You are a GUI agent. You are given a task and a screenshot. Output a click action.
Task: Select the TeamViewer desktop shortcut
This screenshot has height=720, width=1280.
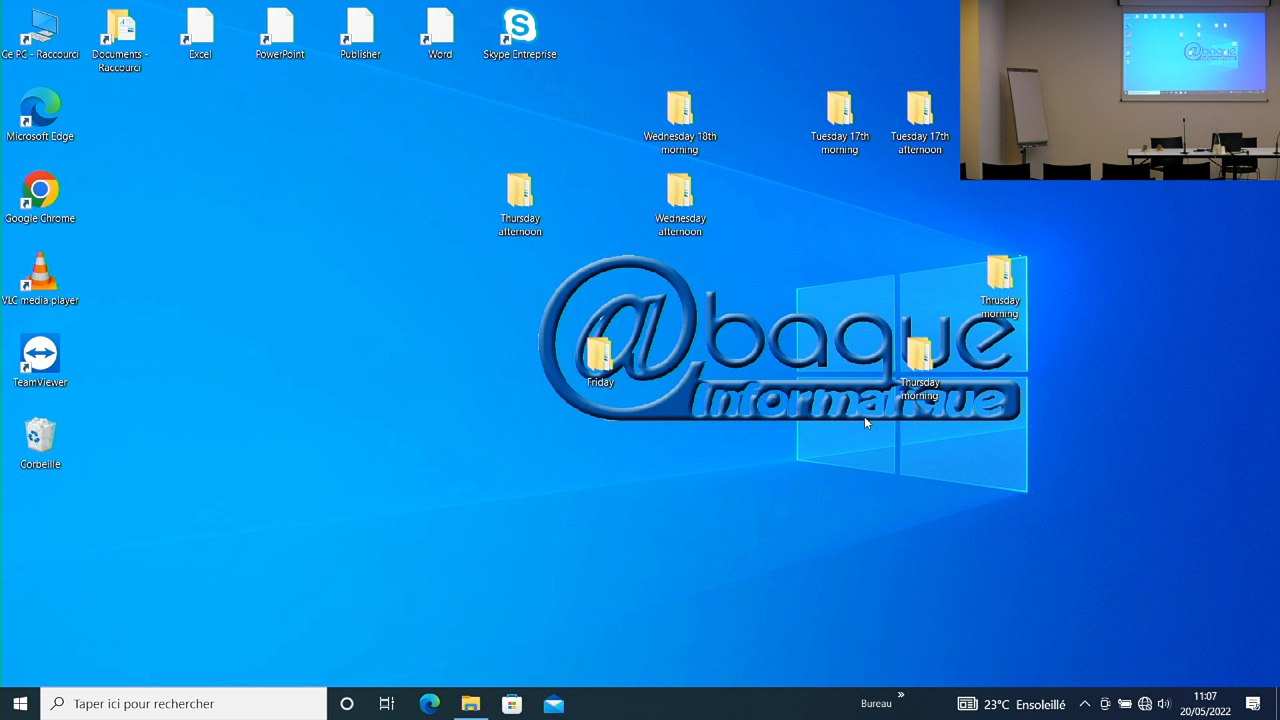[40, 363]
